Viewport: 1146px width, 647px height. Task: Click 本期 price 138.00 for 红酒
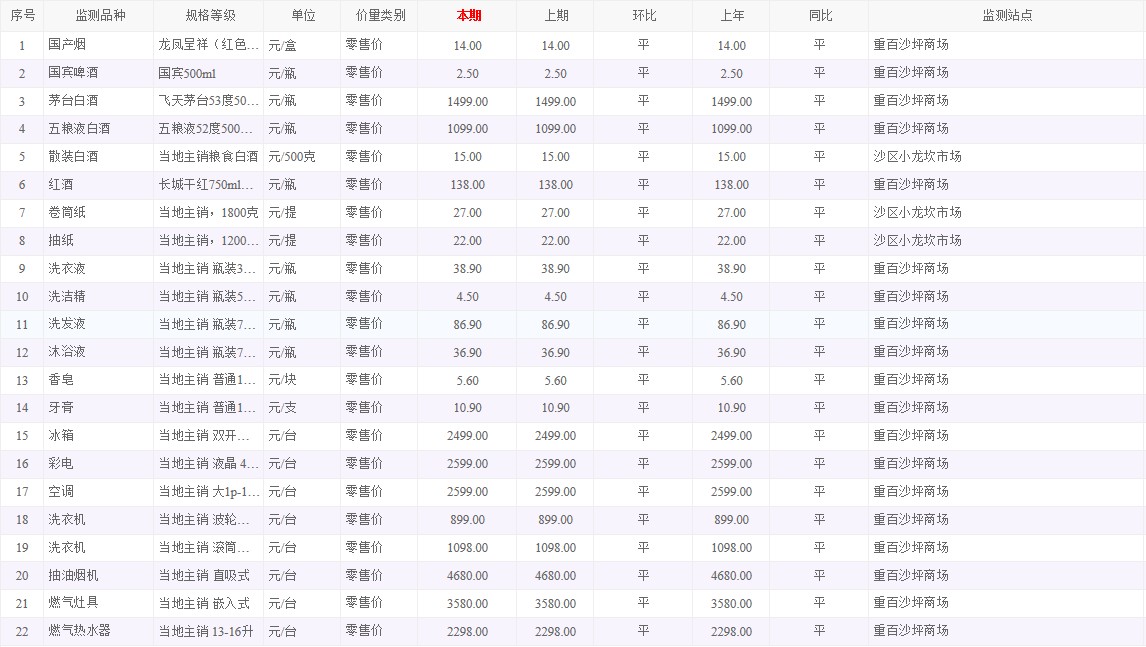[x=468, y=185]
